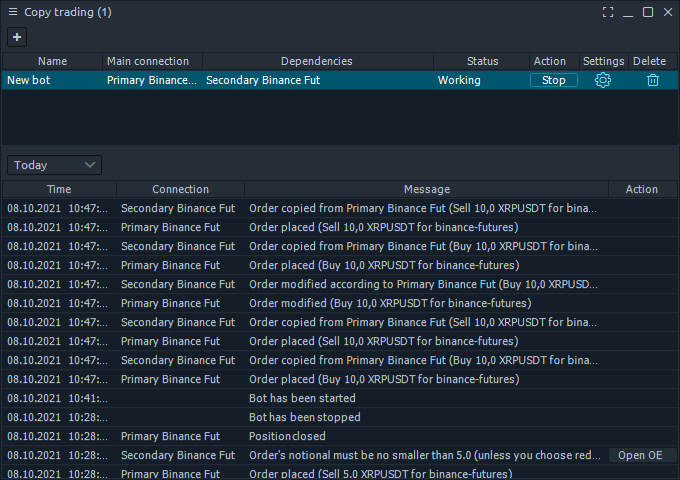680x480 pixels.
Task: Open settings gear for New bot
Action: coord(603,80)
